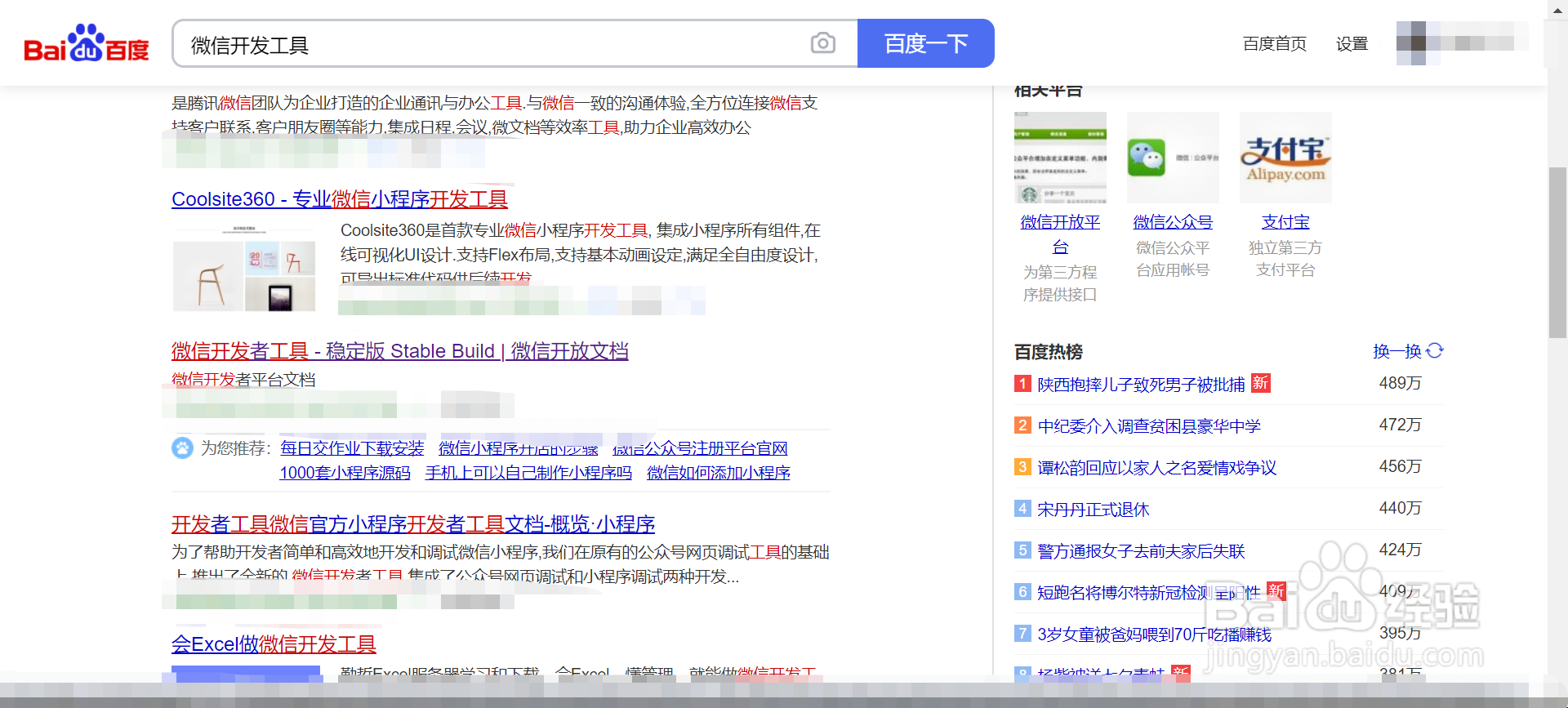Image resolution: width=1568 pixels, height=708 pixels.
Task: Click recommended 微信公众号注册平台官网 link
Action: pos(700,448)
